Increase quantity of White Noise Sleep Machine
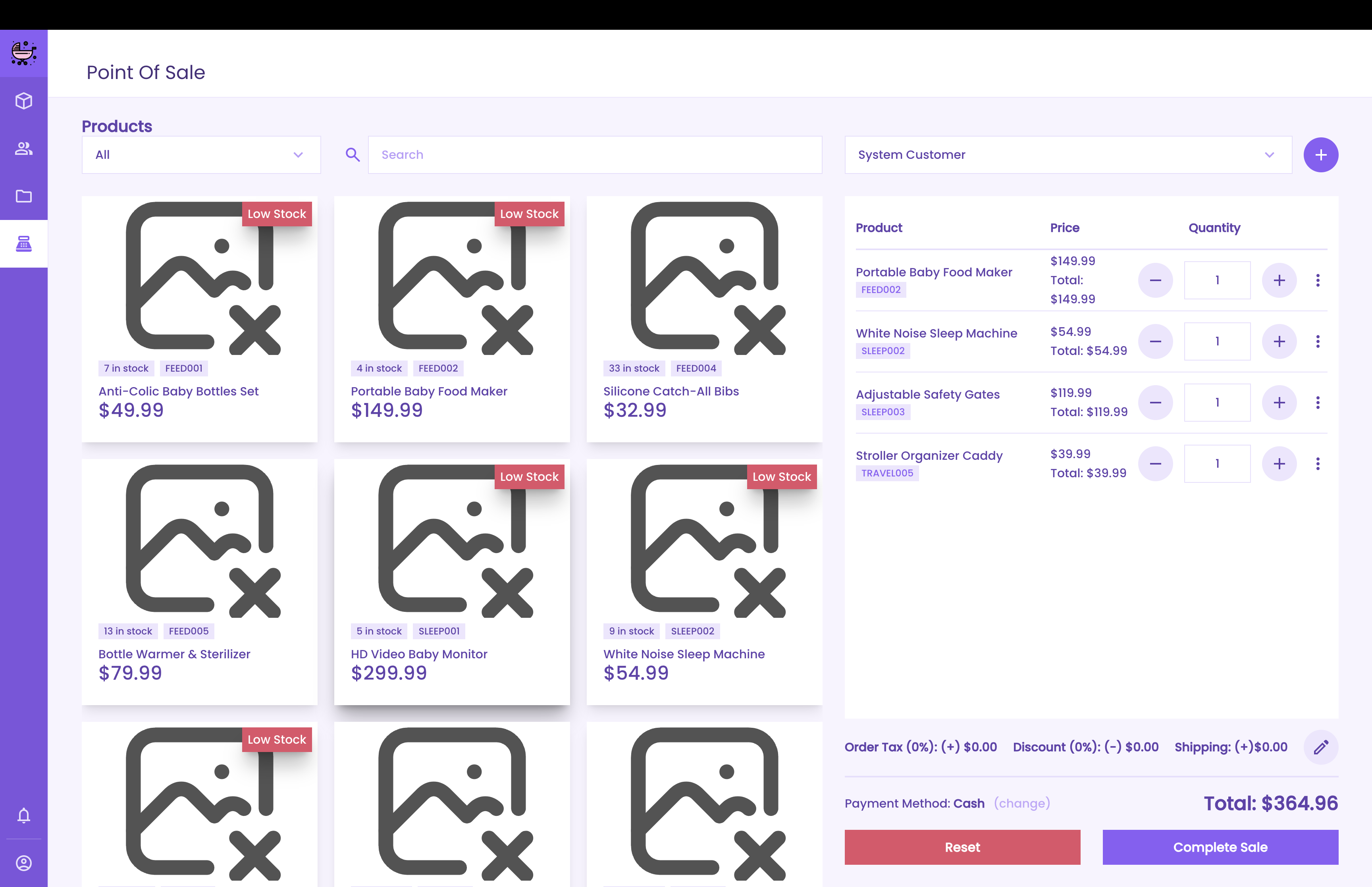The width and height of the screenshot is (1372, 887). (1280, 341)
